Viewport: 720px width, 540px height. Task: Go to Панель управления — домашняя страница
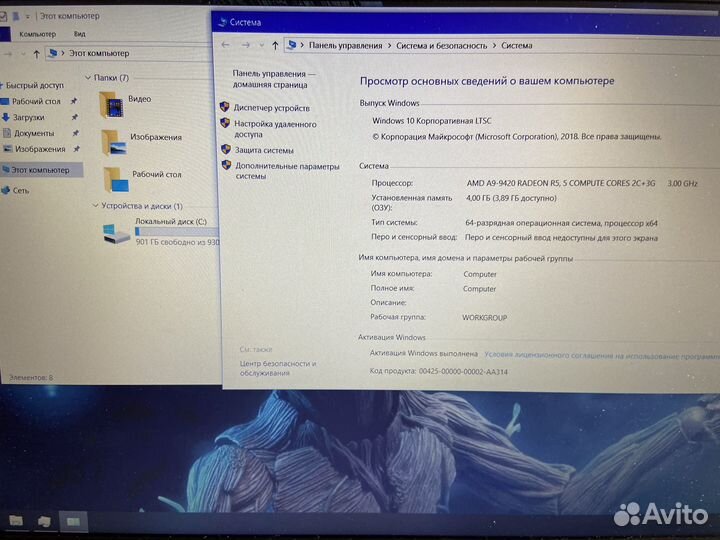coord(274,79)
